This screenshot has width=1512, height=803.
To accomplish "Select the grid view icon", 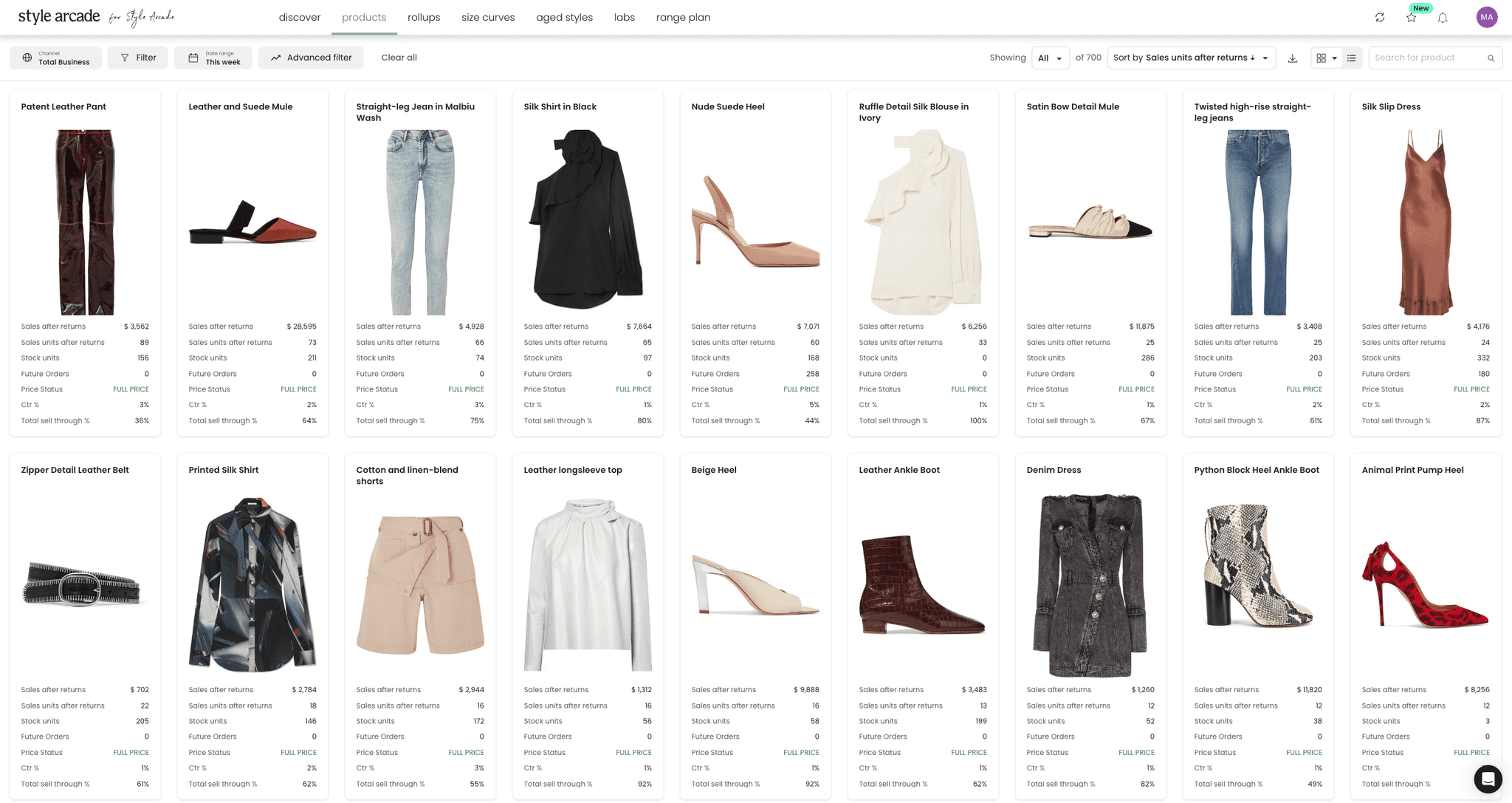I will click(1322, 58).
